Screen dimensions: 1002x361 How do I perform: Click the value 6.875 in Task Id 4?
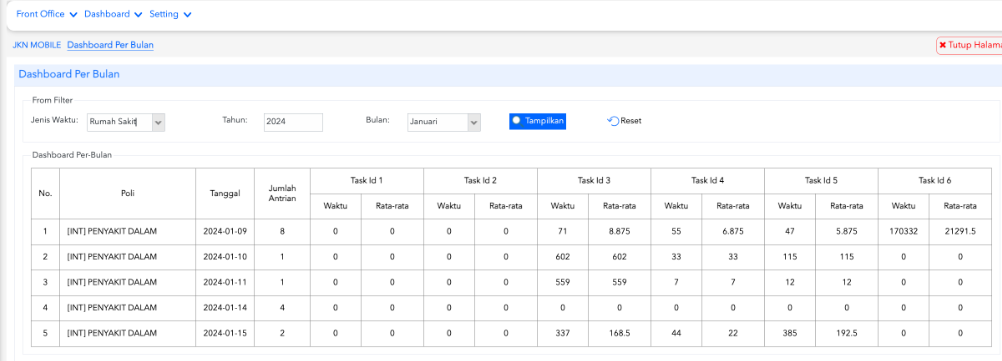733,231
